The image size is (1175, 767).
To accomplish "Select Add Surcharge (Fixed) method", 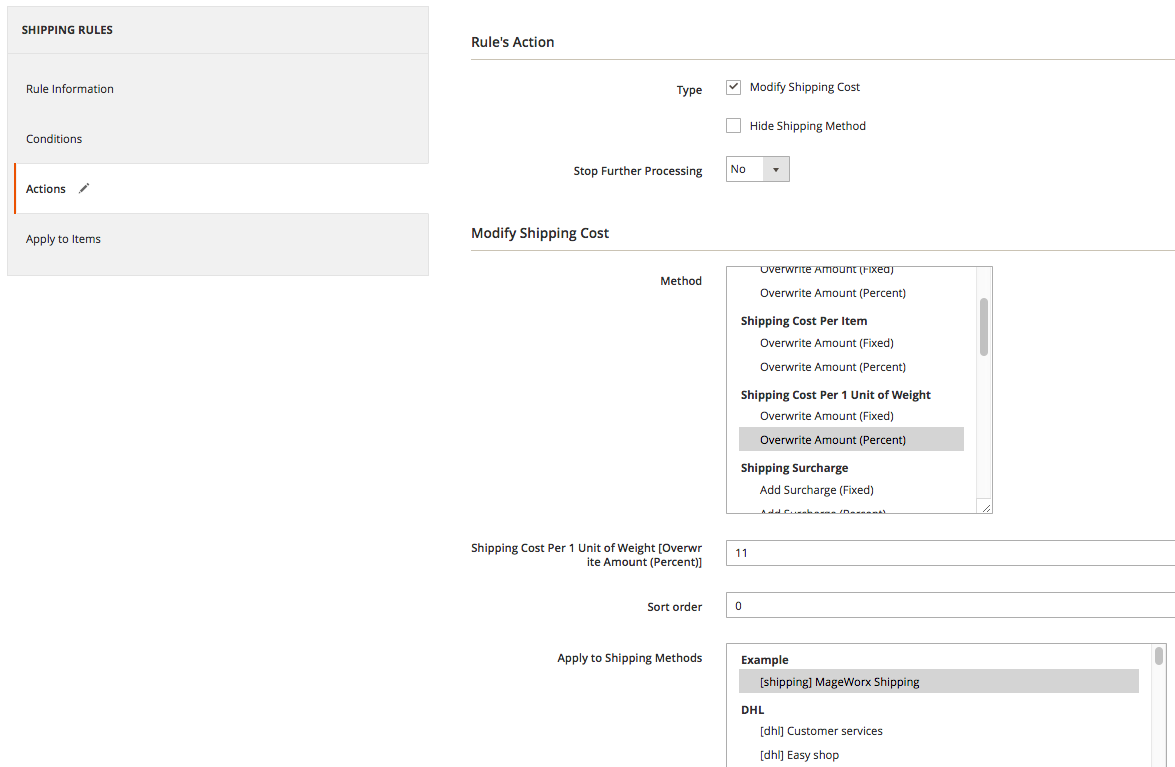I will (816, 490).
